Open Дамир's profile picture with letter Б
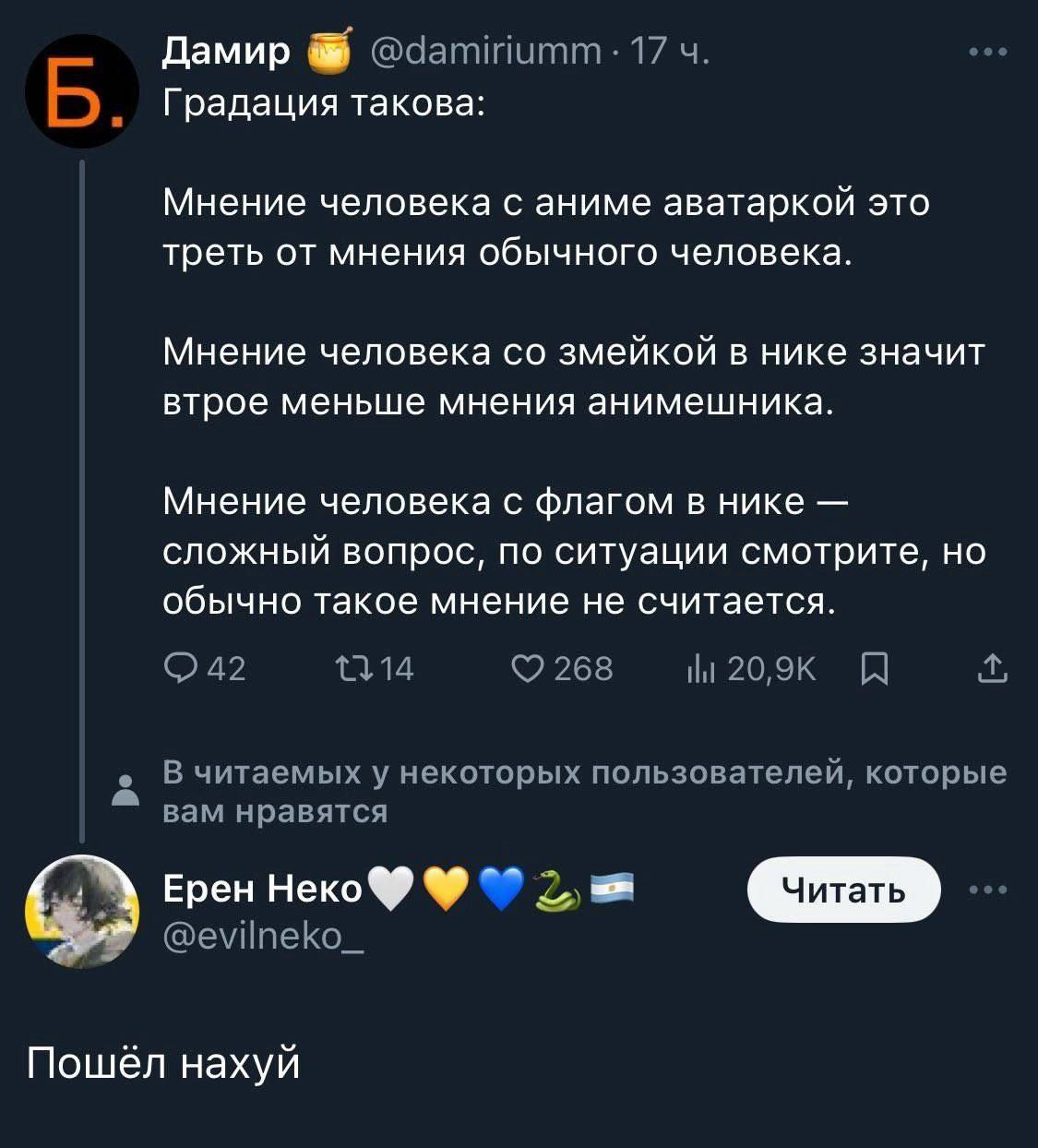 [x=82, y=91]
